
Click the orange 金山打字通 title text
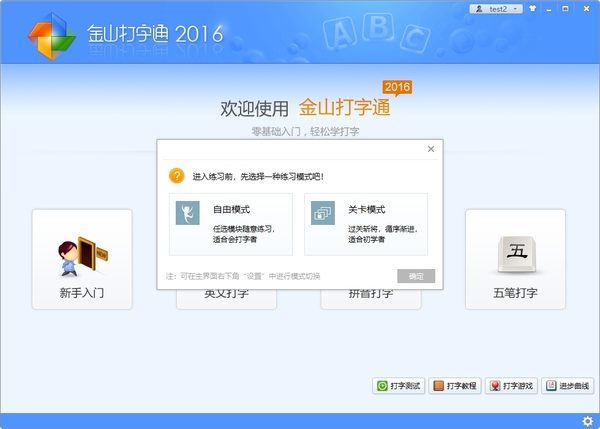(344, 107)
